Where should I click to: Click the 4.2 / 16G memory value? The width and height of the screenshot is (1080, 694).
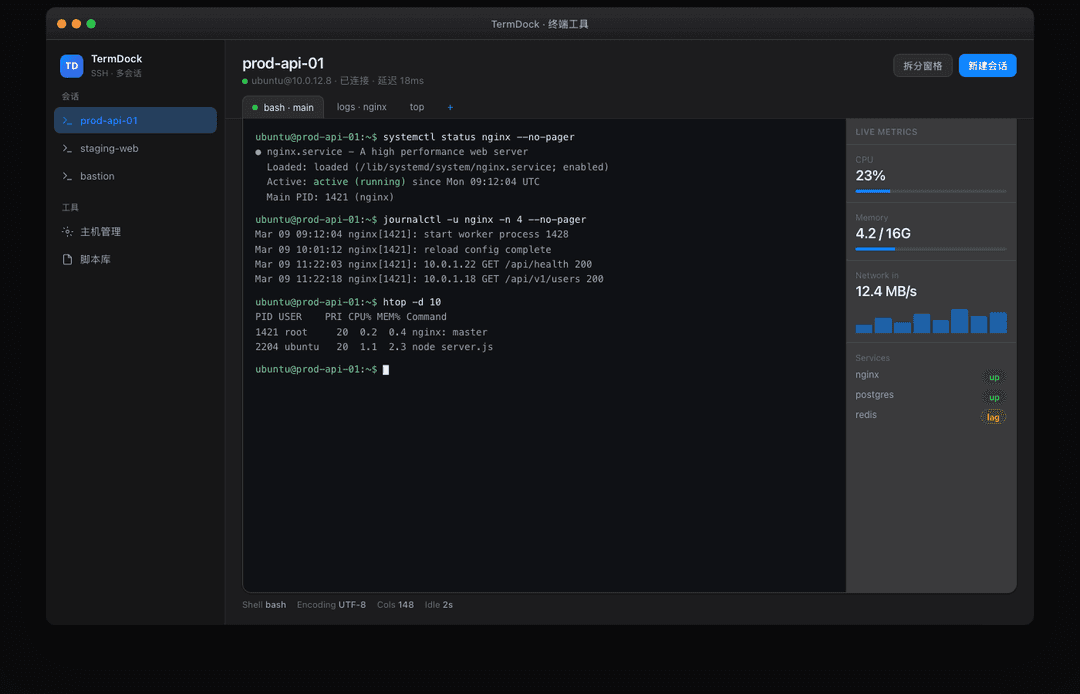point(883,234)
